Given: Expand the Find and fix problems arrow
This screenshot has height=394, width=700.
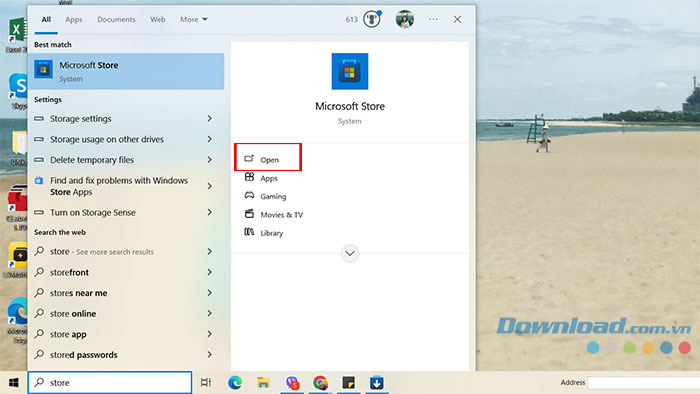Looking at the screenshot, I should pos(209,186).
